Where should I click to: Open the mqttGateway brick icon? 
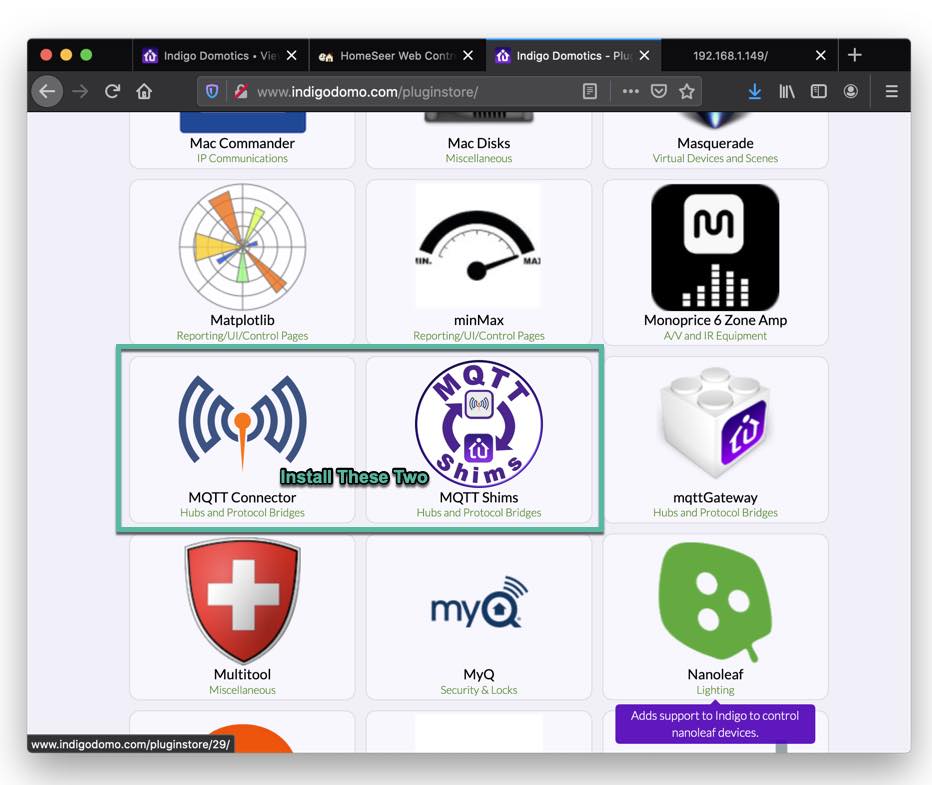715,423
